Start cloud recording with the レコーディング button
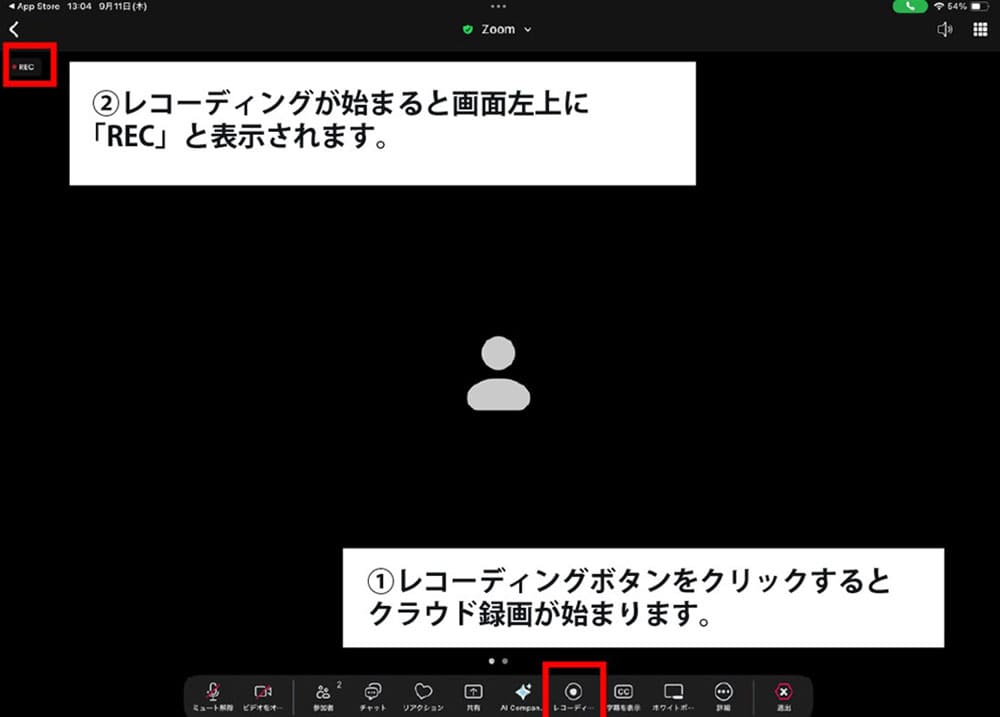 click(571, 692)
